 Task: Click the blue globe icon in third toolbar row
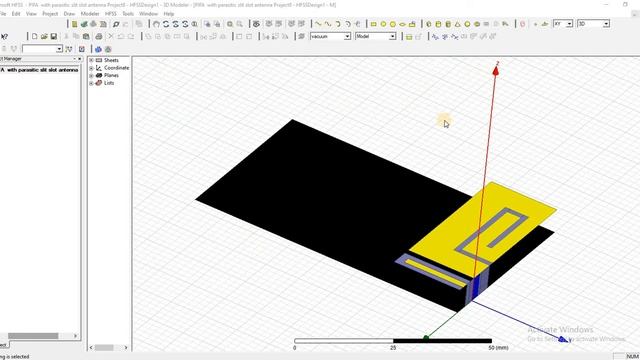[98, 49]
